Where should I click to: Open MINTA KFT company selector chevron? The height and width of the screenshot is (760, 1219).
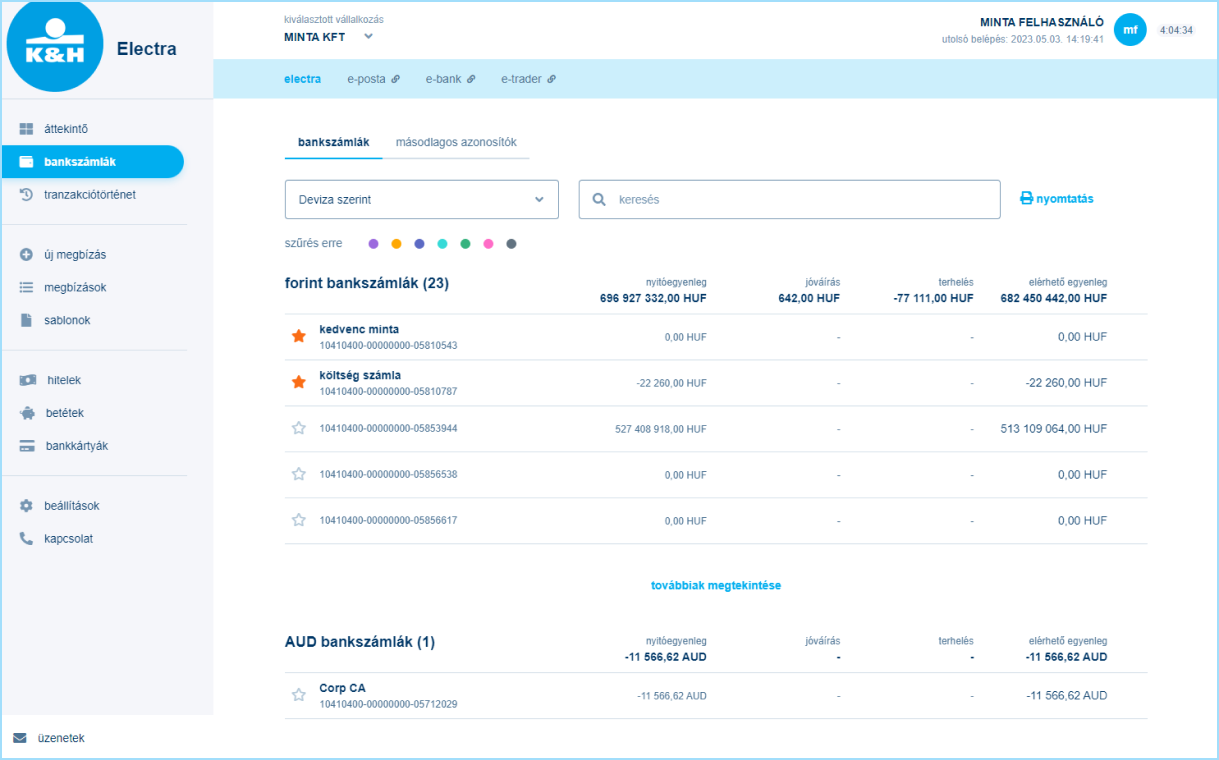point(368,37)
